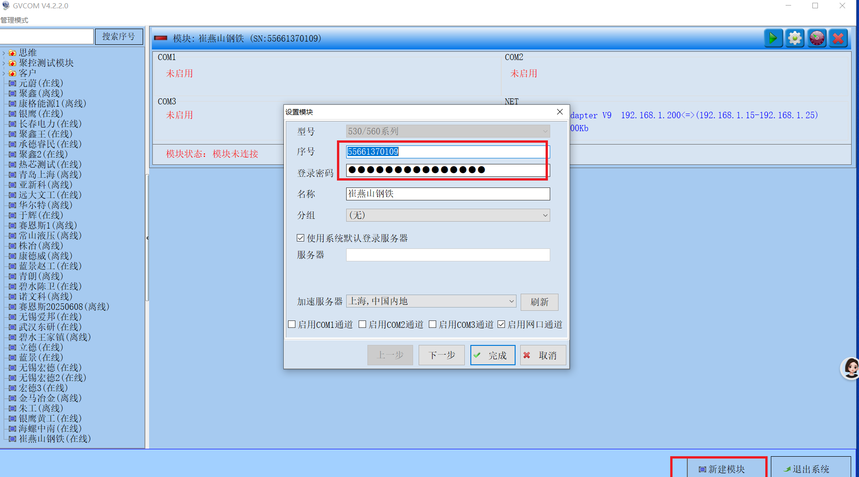The height and width of the screenshot is (477, 859).
Task: Open module settings gear icon
Action: click(795, 38)
